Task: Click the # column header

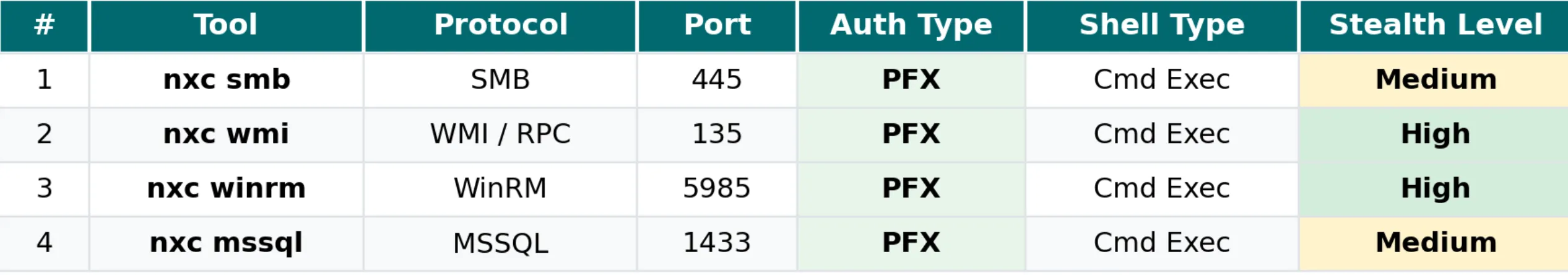Action: (x=44, y=25)
